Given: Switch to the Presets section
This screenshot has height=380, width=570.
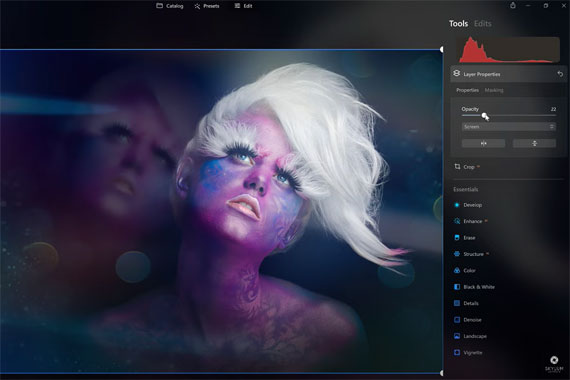Looking at the screenshot, I should 206,6.
